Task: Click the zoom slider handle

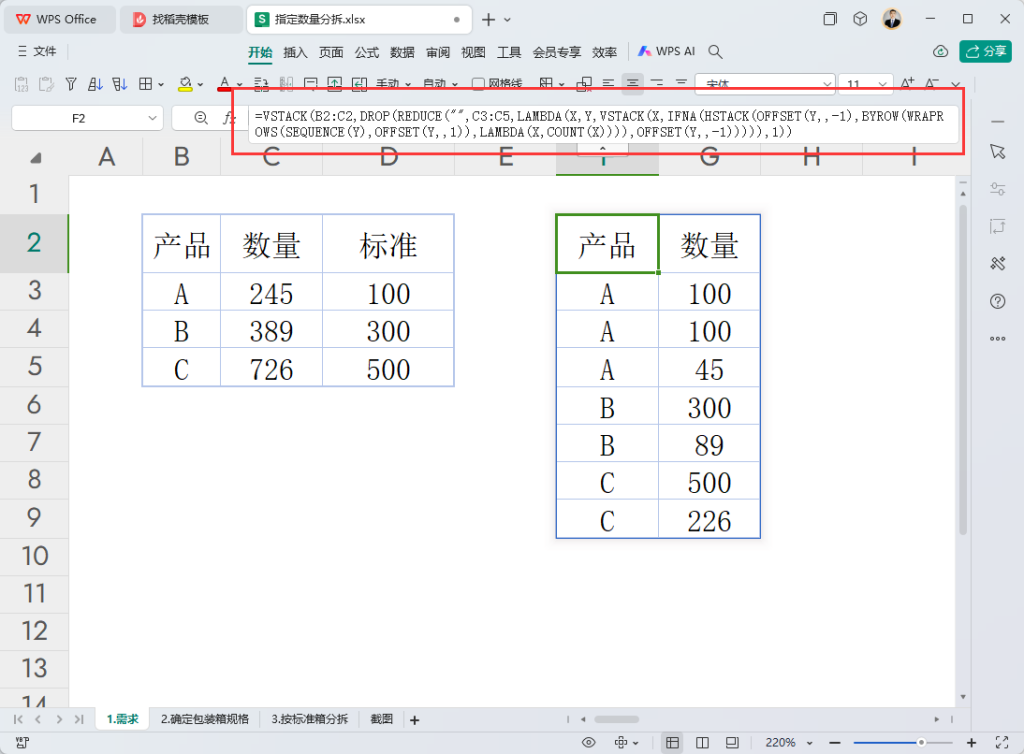Action: click(921, 742)
